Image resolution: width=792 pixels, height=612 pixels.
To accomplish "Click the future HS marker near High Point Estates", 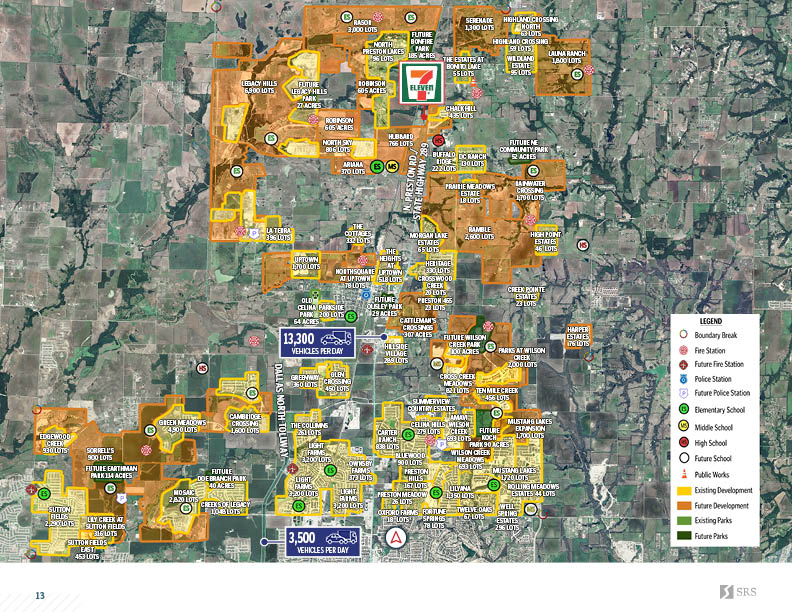I will click(x=583, y=245).
